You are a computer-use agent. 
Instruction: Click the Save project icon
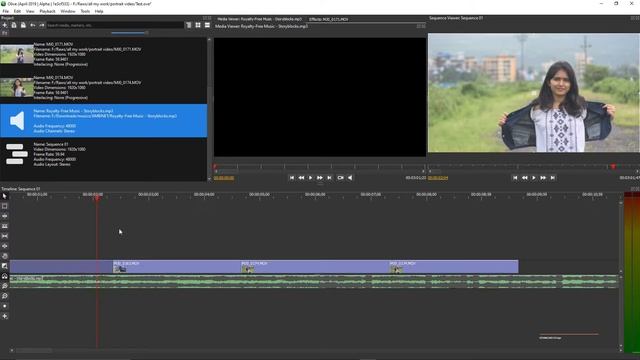point(23,25)
